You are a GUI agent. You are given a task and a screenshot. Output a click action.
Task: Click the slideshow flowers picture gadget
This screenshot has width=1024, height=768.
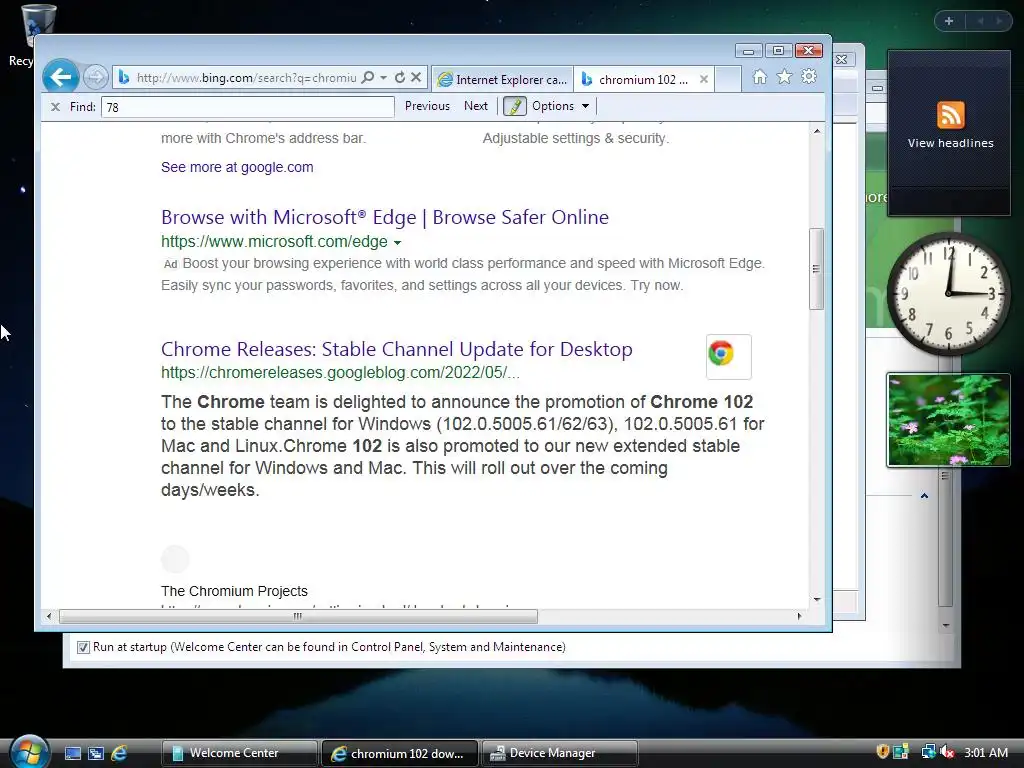click(948, 420)
